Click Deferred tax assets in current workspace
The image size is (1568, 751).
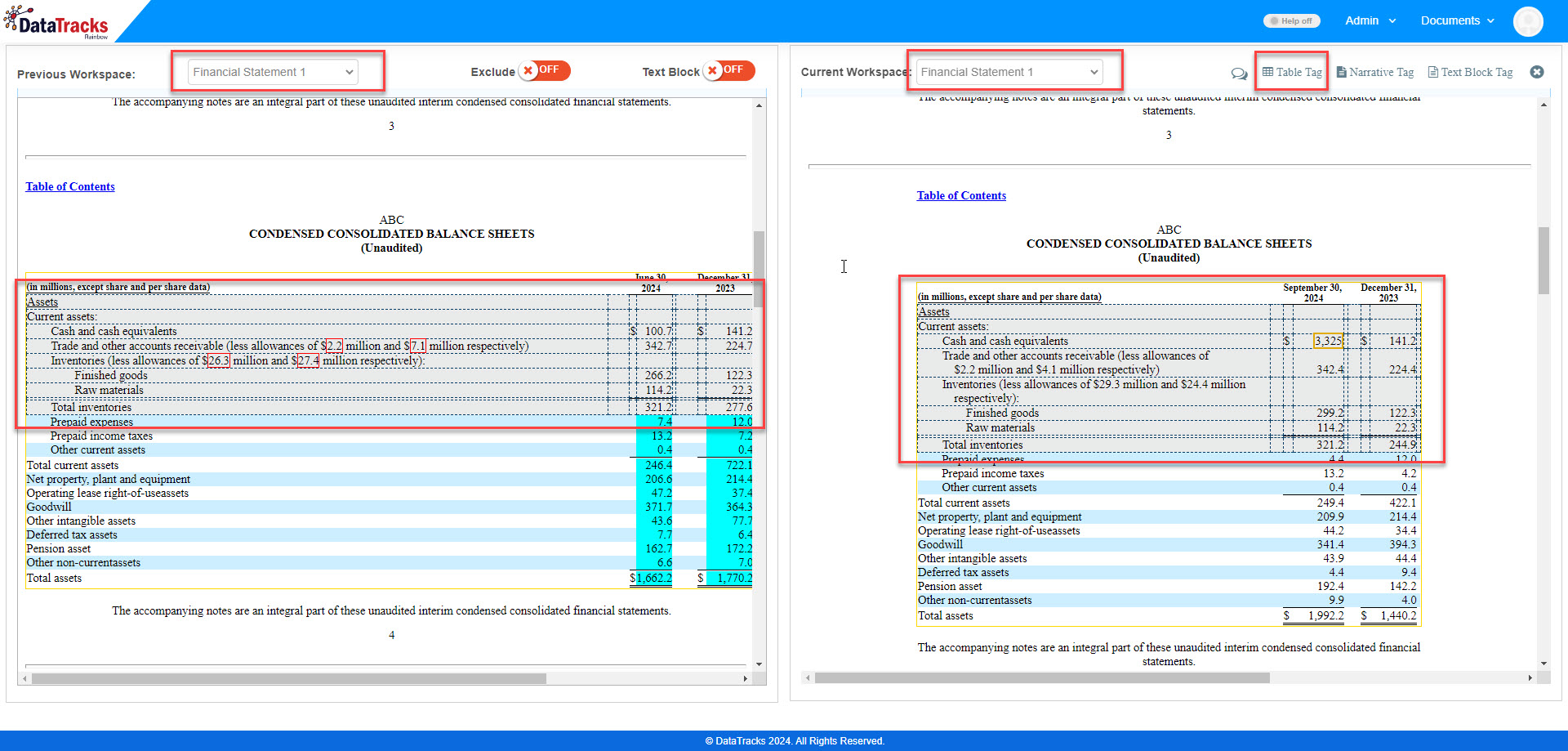tap(962, 572)
